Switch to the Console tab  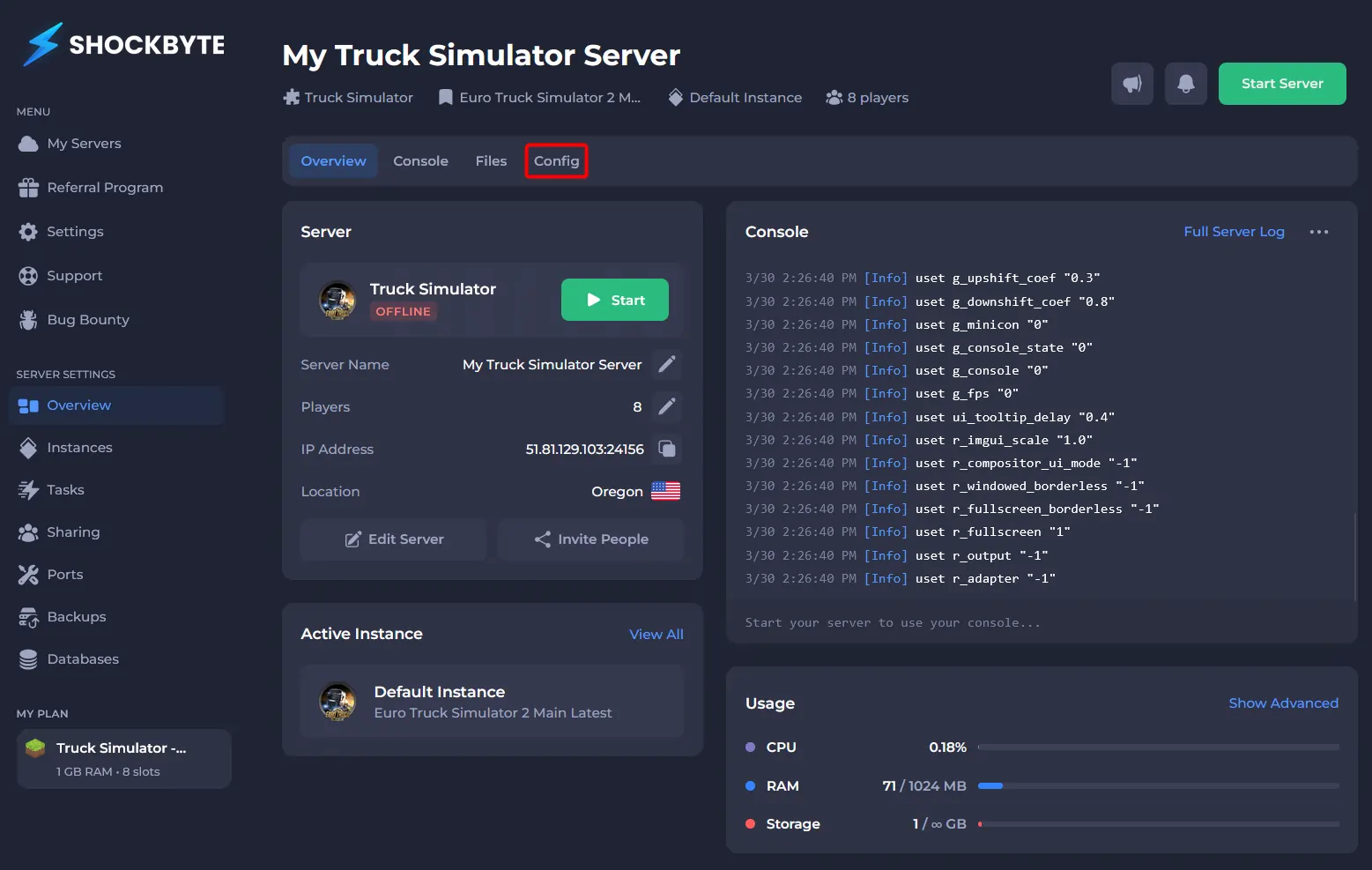(x=420, y=161)
